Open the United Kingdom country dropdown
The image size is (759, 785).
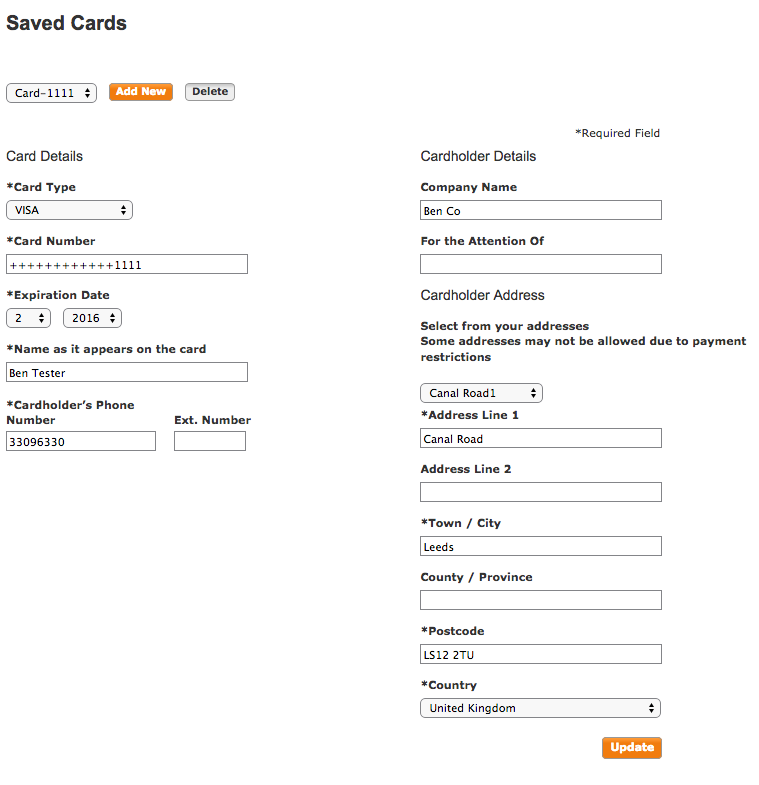(540, 708)
